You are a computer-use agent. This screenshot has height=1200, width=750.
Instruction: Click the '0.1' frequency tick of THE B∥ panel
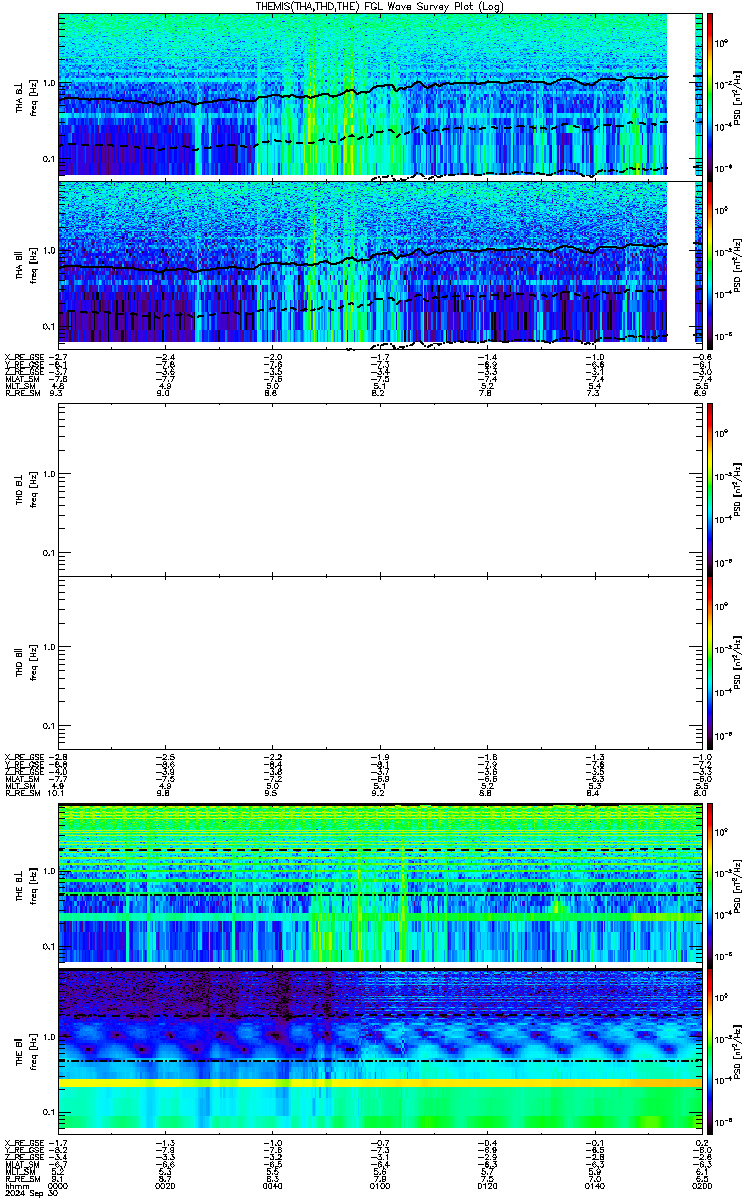click(x=49, y=1112)
